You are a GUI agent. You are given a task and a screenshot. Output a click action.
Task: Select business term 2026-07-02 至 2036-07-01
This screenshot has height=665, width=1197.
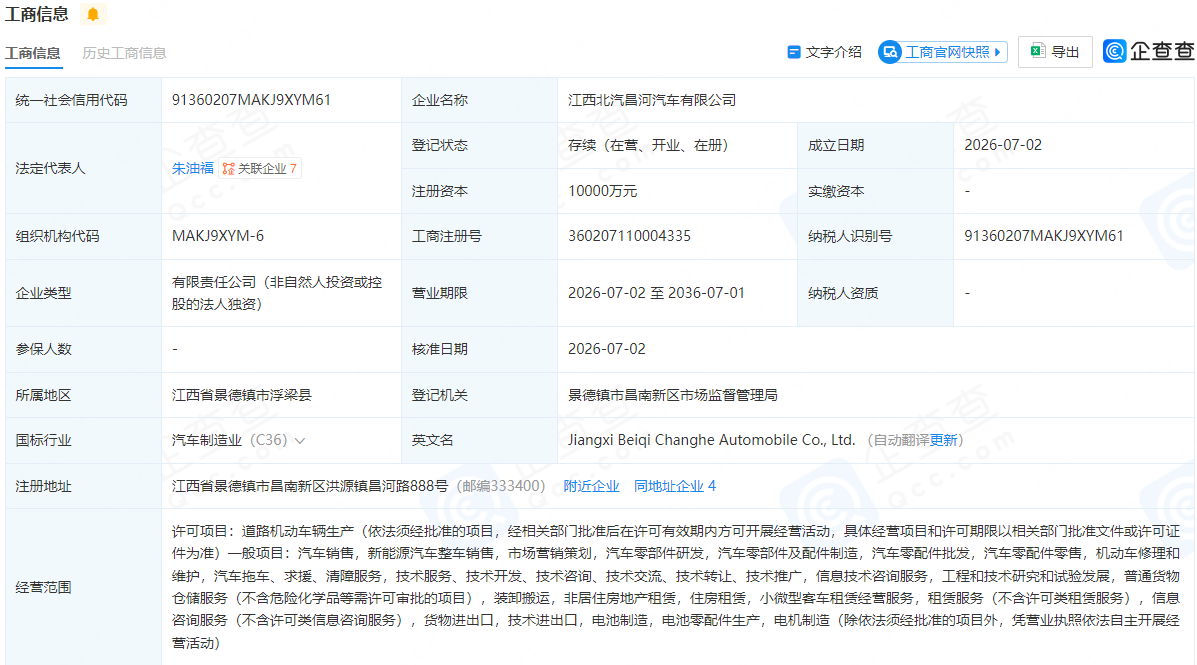656,293
